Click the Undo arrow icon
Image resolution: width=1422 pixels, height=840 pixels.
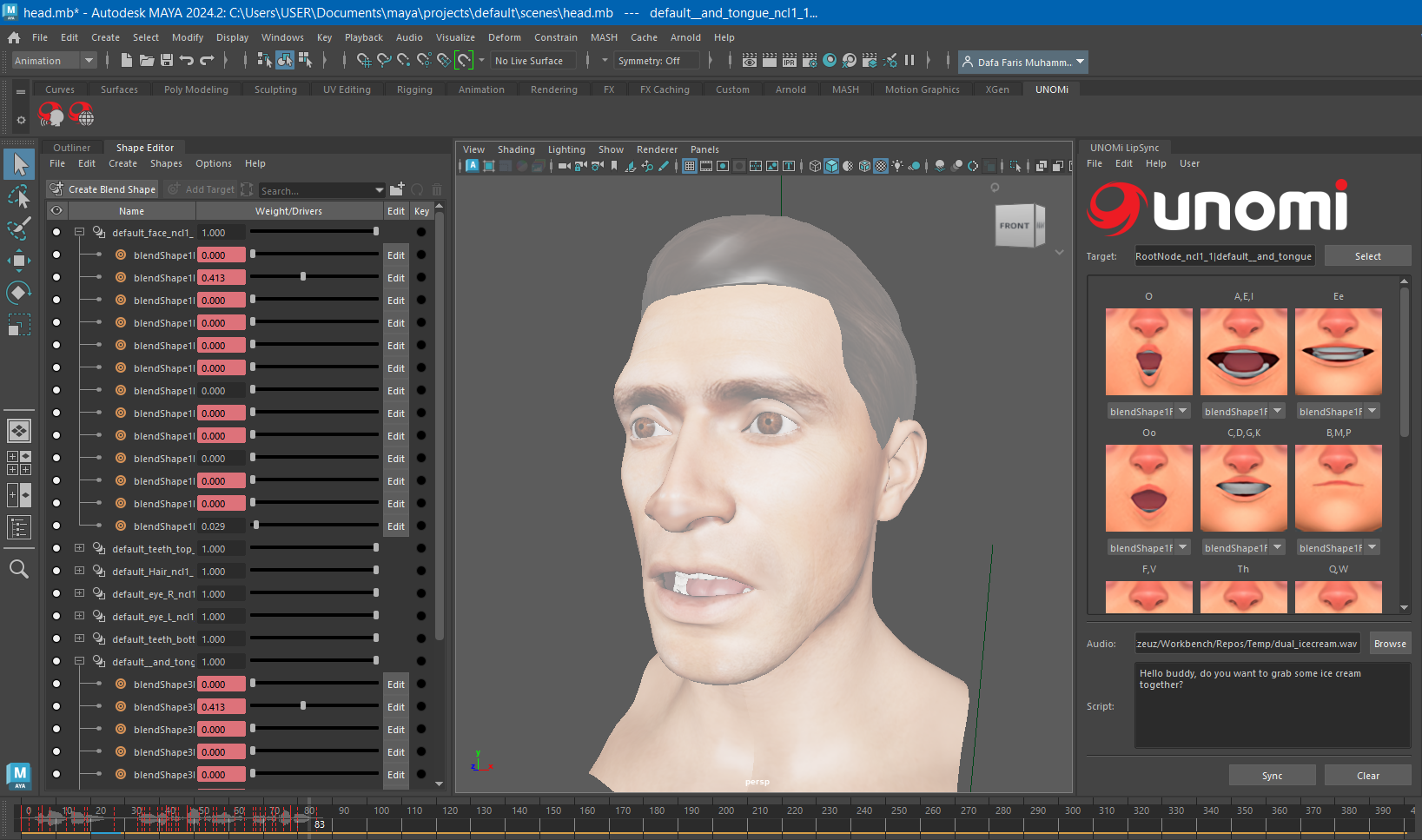point(186,60)
